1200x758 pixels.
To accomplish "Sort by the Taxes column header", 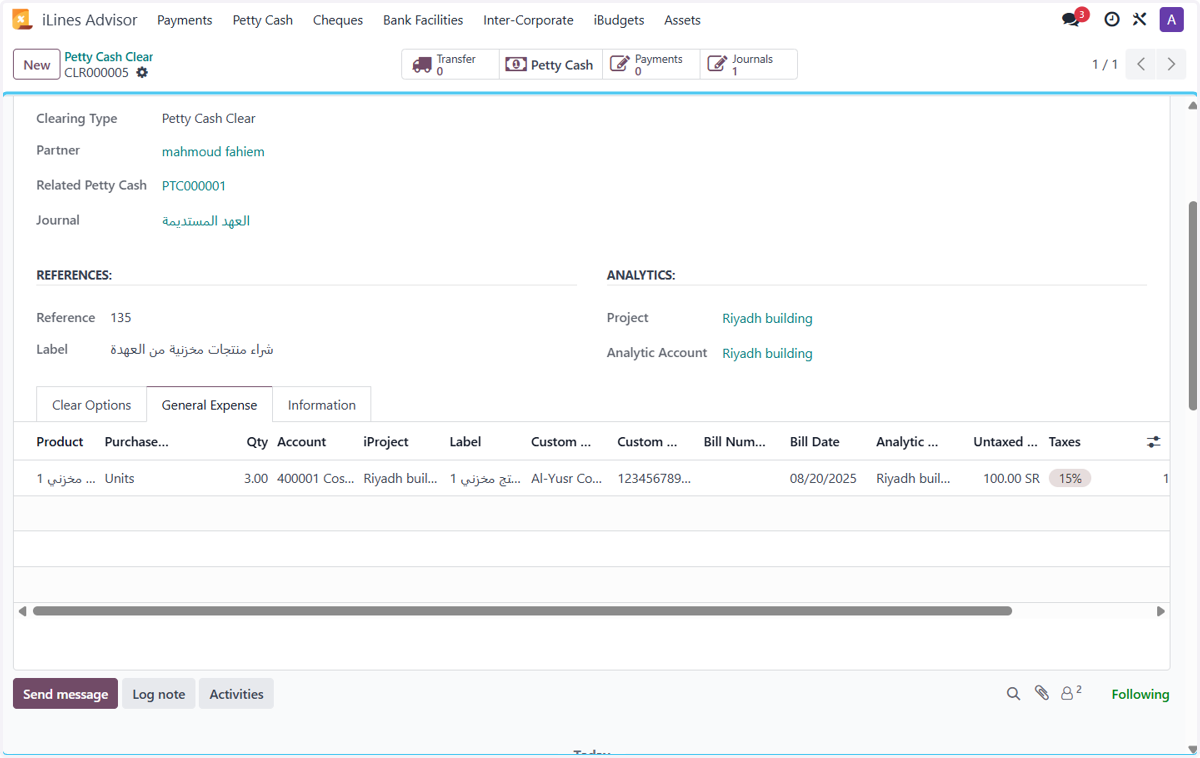I will point(1064,442).
